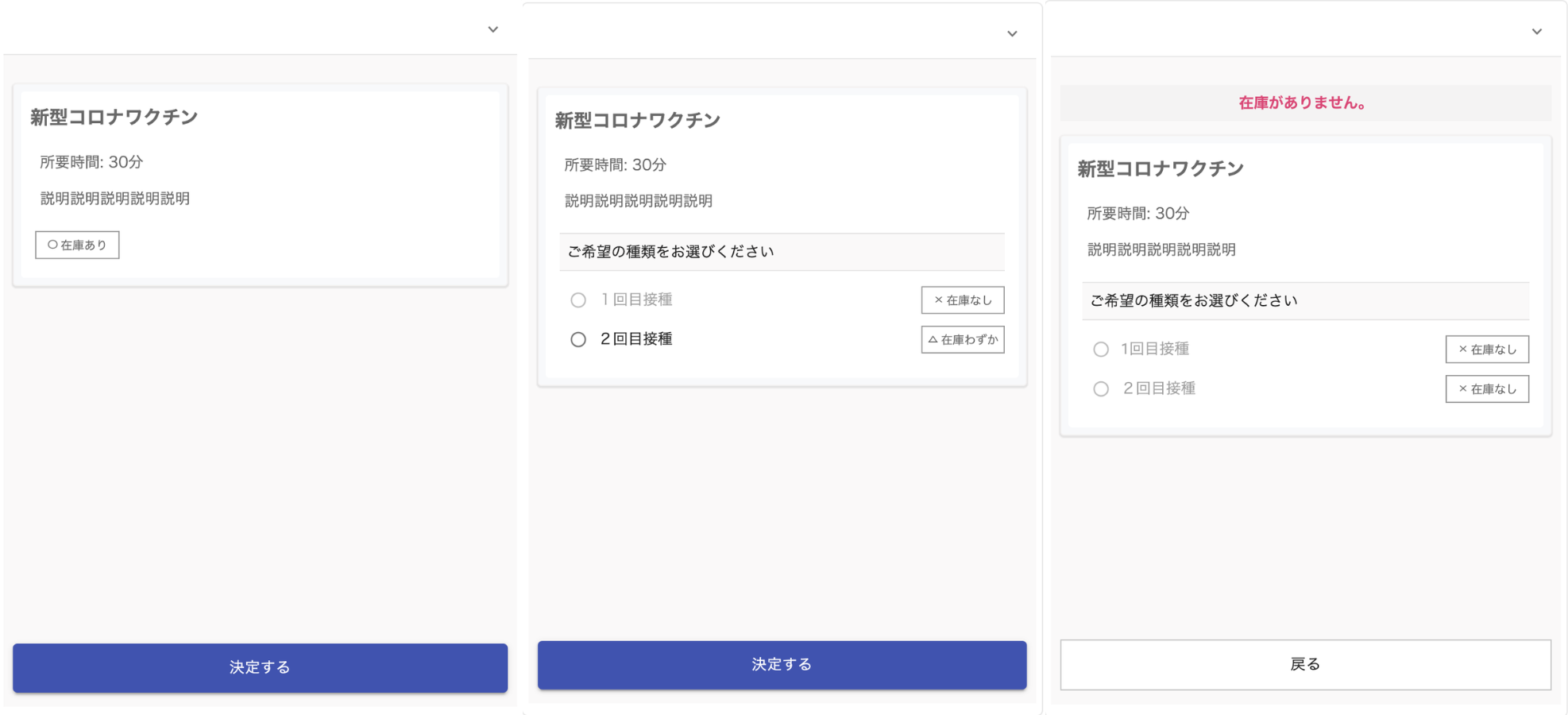1568x715 pixels.
Task: Click the ○ 在庫あり stock badge
Action: pos(77,245)
